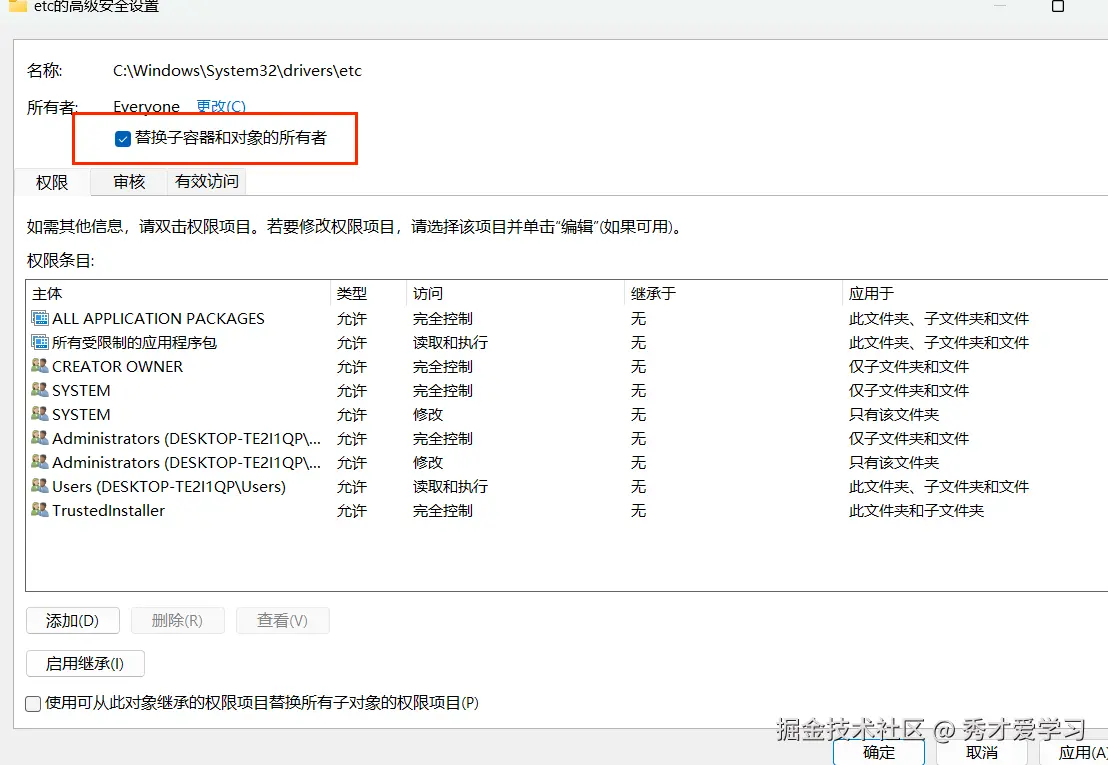Click the folder icon in title bar

point(18,6)
